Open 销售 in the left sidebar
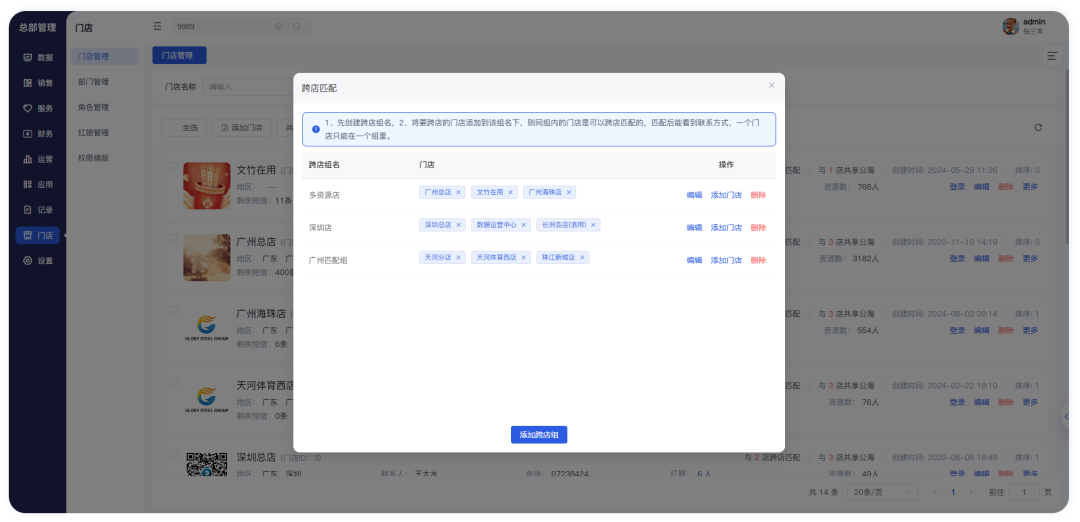 click(x=38, y=83)
